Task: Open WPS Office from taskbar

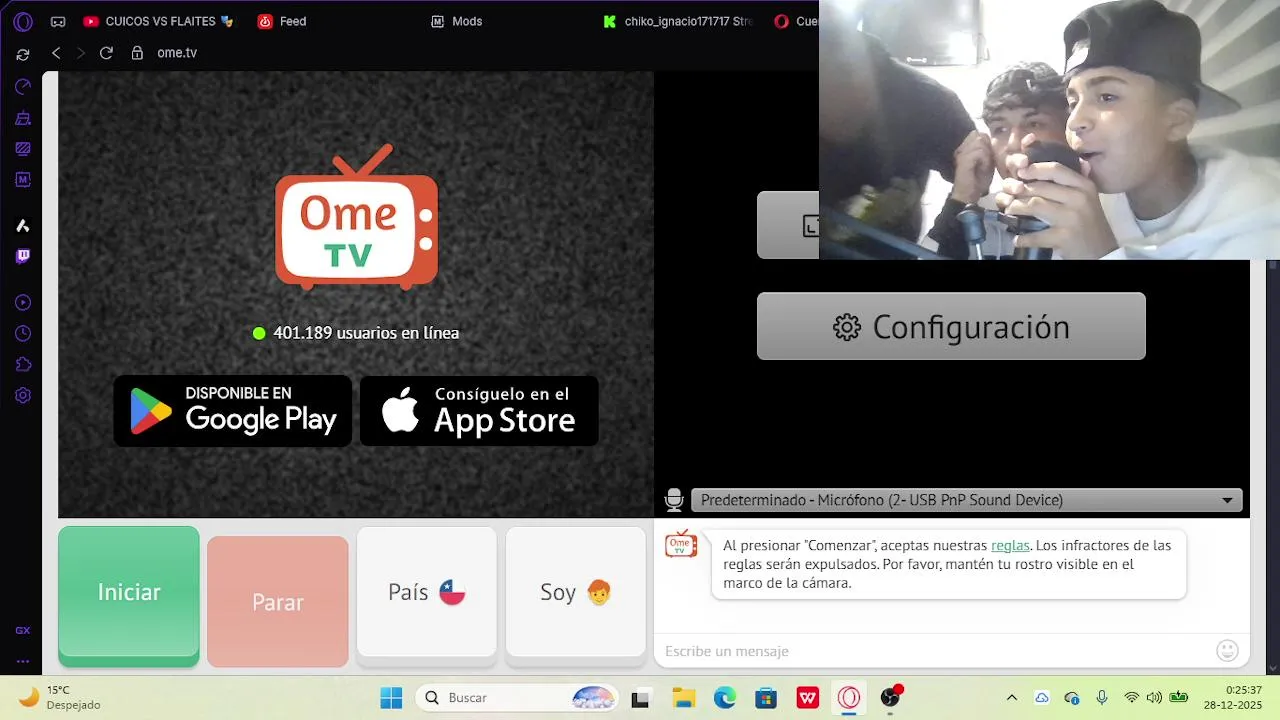Action: tap(808, 697)
